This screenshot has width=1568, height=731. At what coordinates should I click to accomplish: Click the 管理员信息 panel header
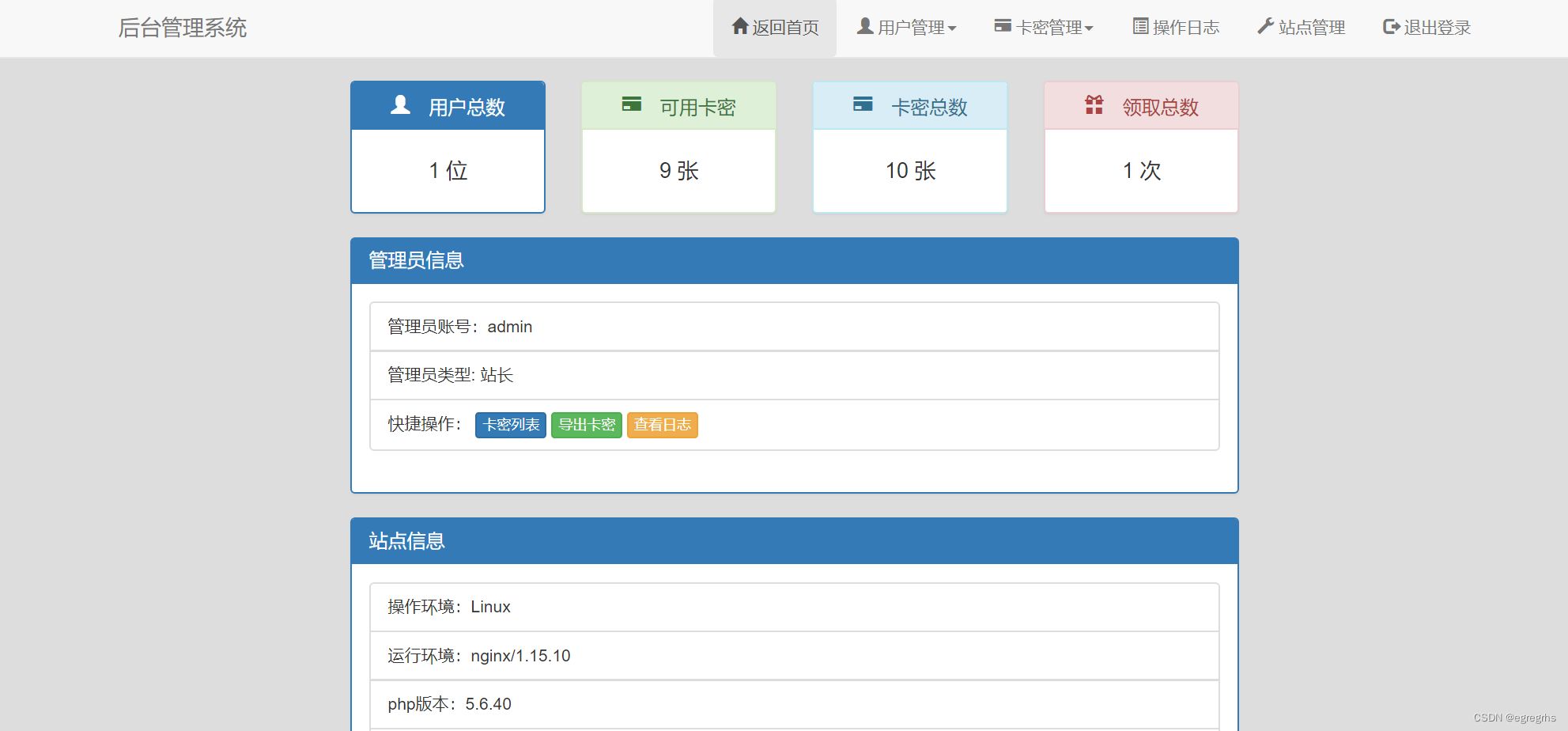coord(414,260)
